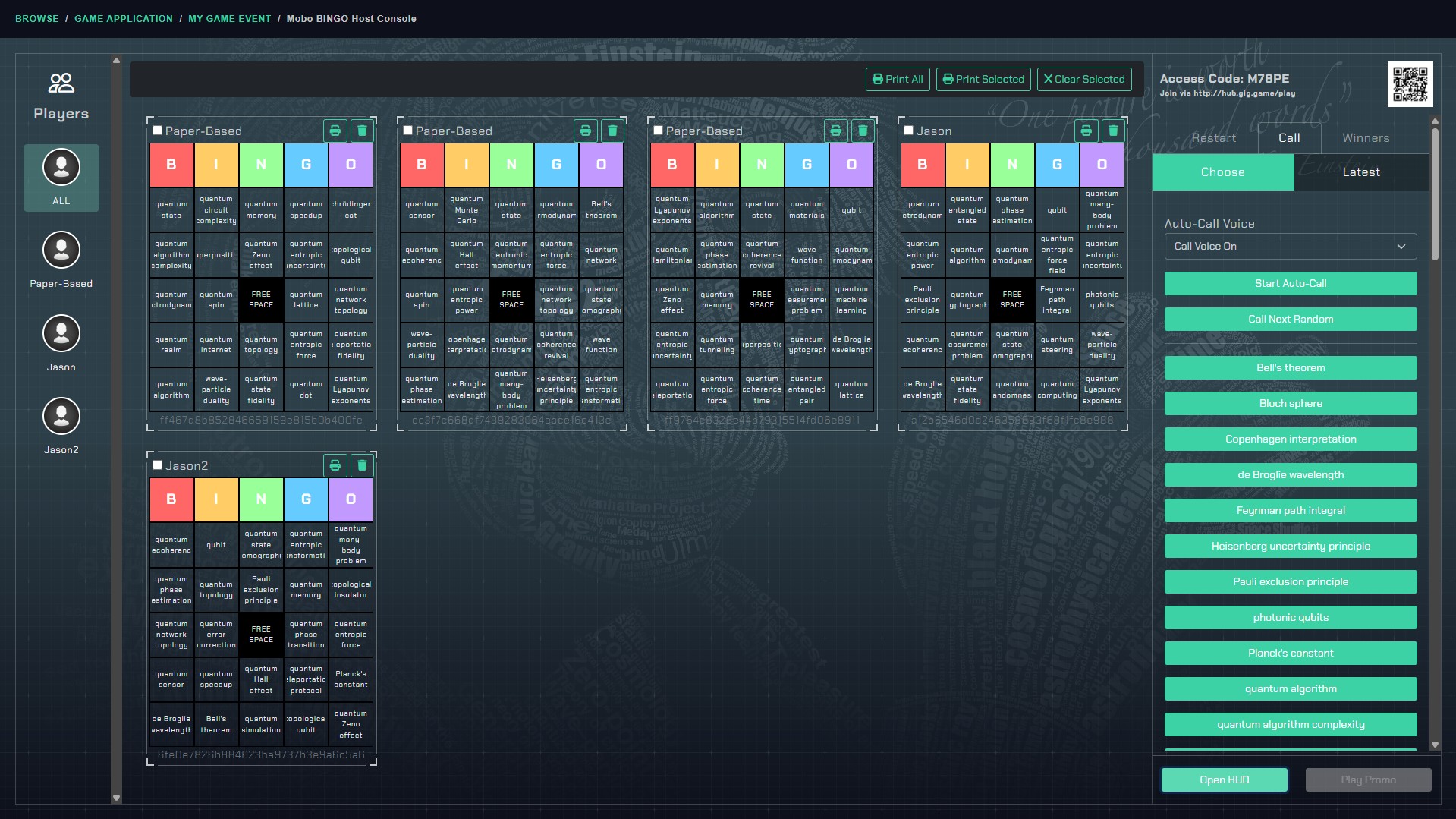Delete the Jason bingo card

(1113, 131)
